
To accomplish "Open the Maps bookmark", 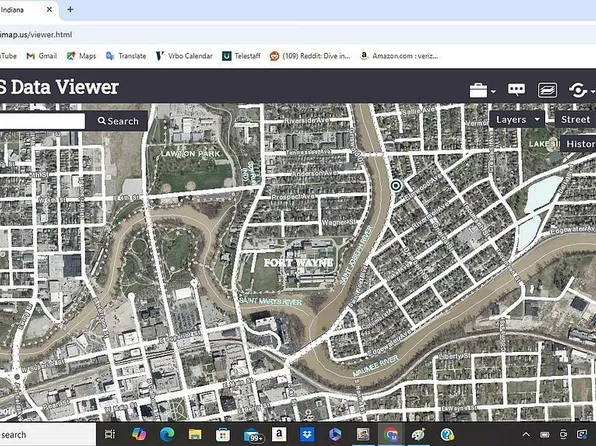I will [81, 56].
